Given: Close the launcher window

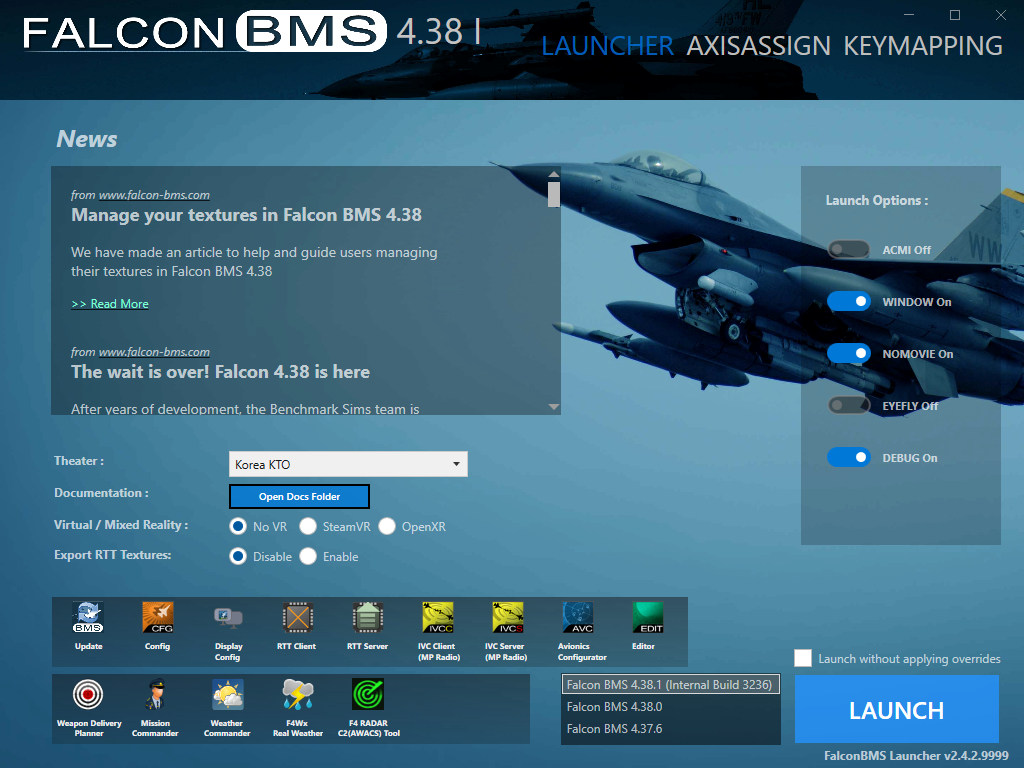Looking at the screenshot, I should coord(1000,14).
